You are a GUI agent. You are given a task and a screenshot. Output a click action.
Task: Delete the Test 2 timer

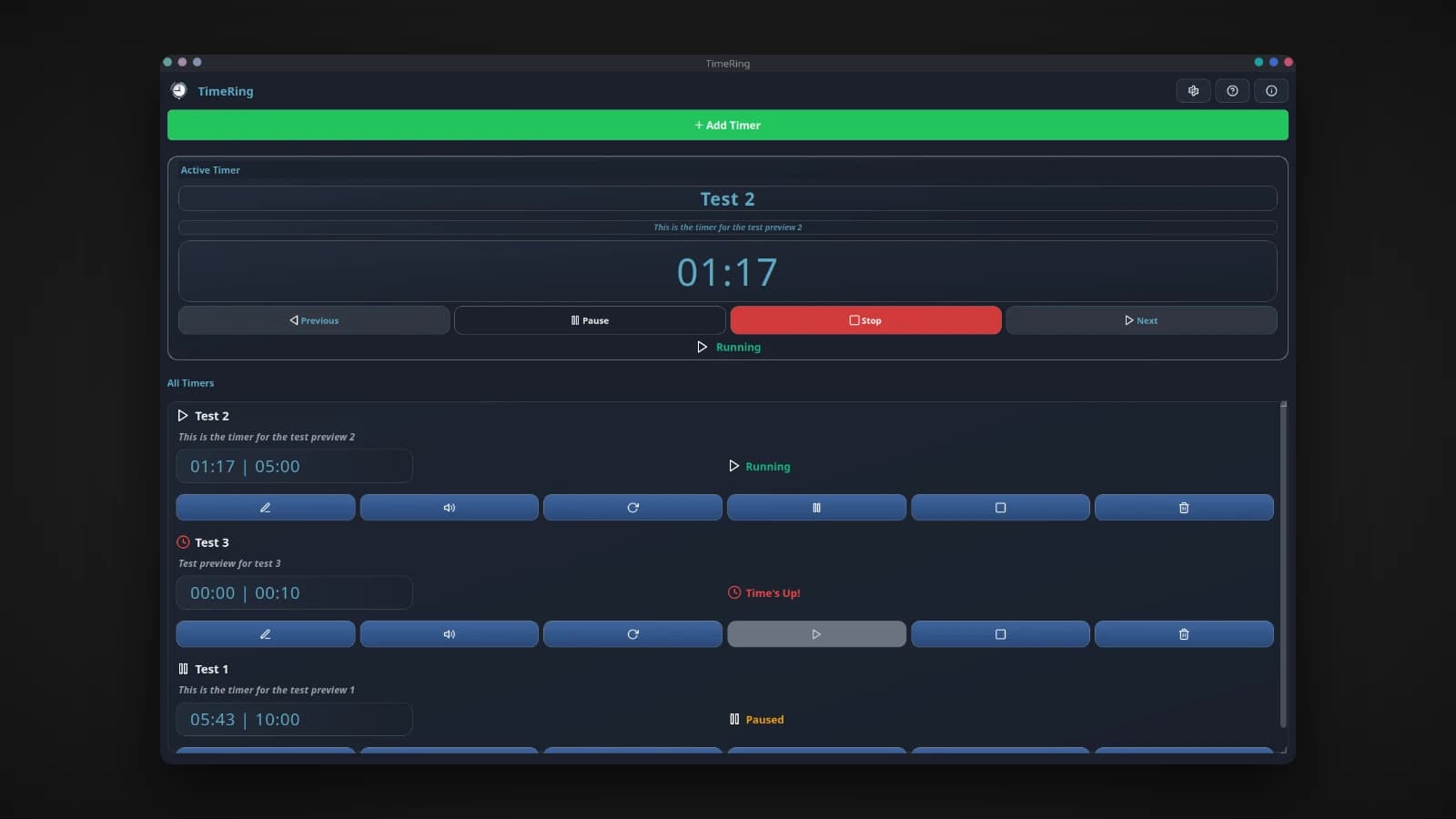pos(1184,508)
